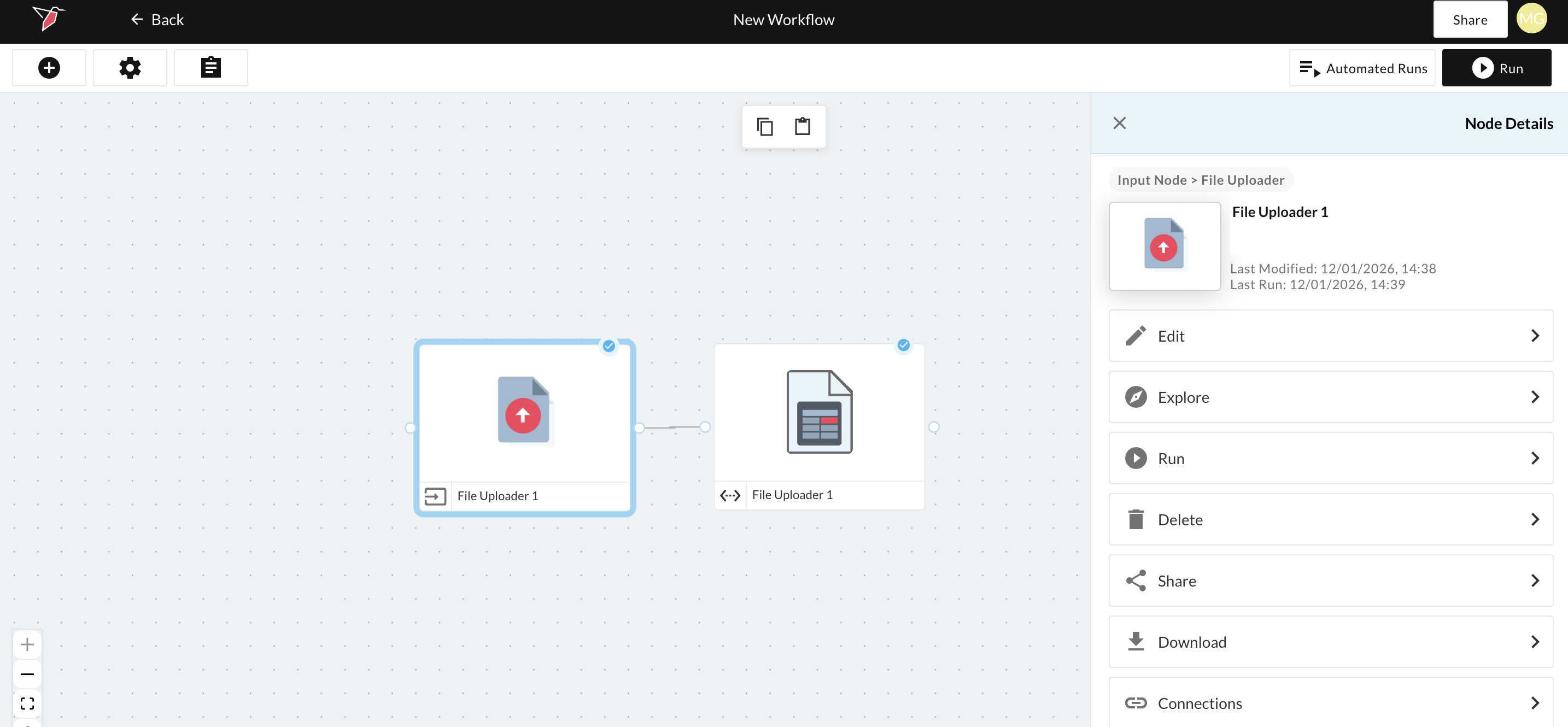The image size is (1568, 727).
Task: Close the Node Details panel
Action: (x=1119, y=123)
